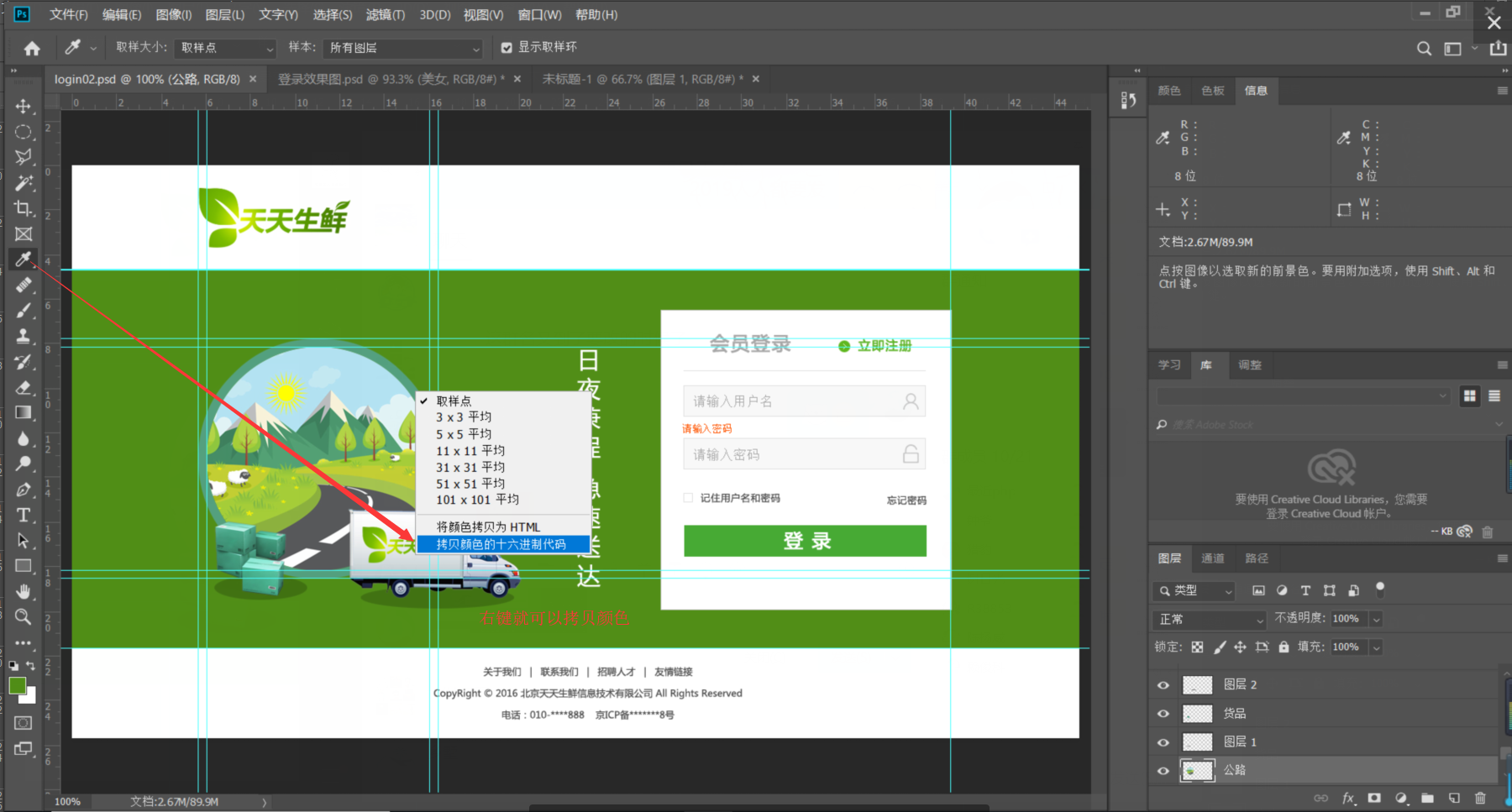Select the Magic Wand tool

click(x=24, y=183)
